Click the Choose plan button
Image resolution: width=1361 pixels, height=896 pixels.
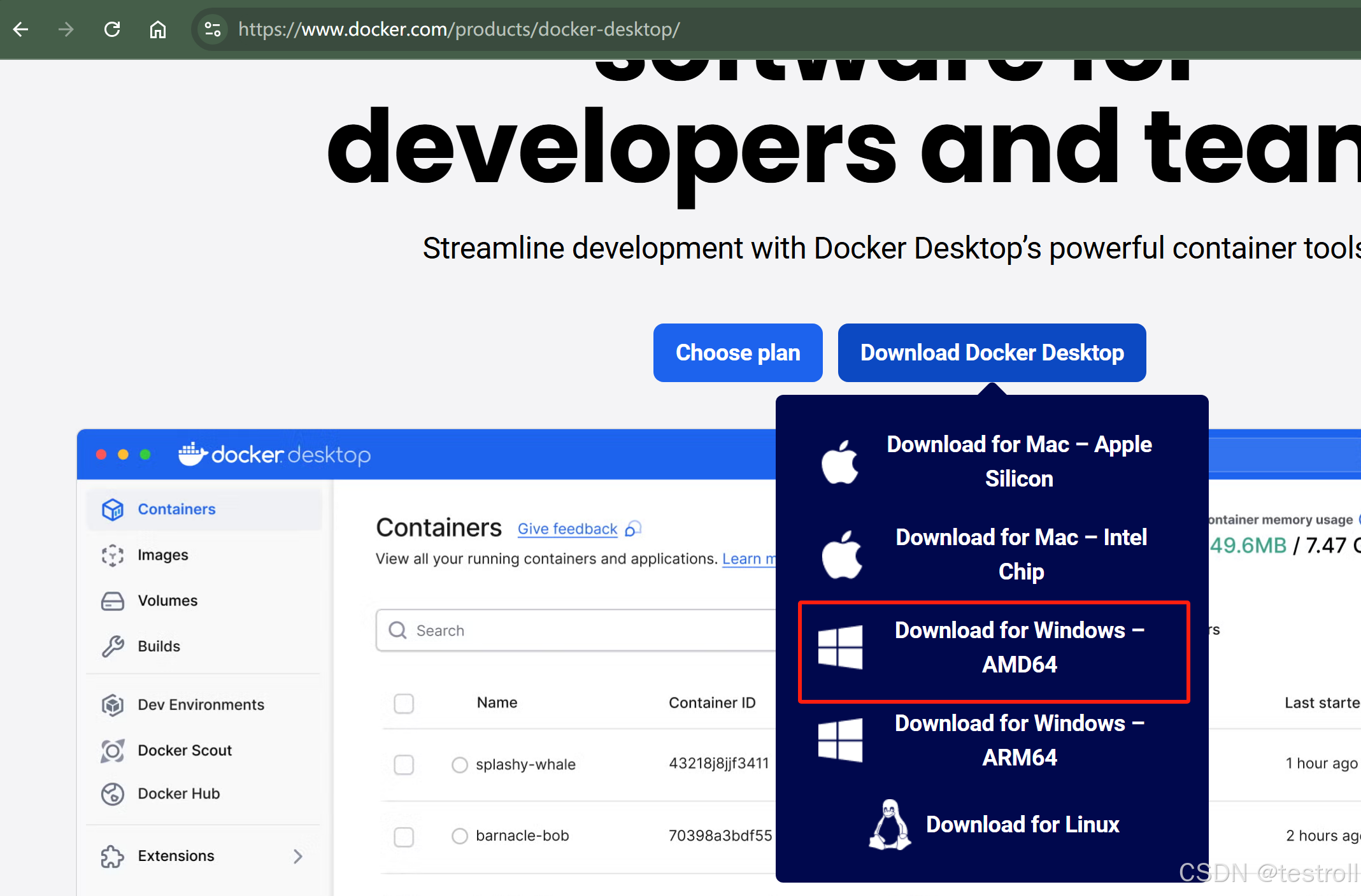pyautogui.click(x=738, y=353)
